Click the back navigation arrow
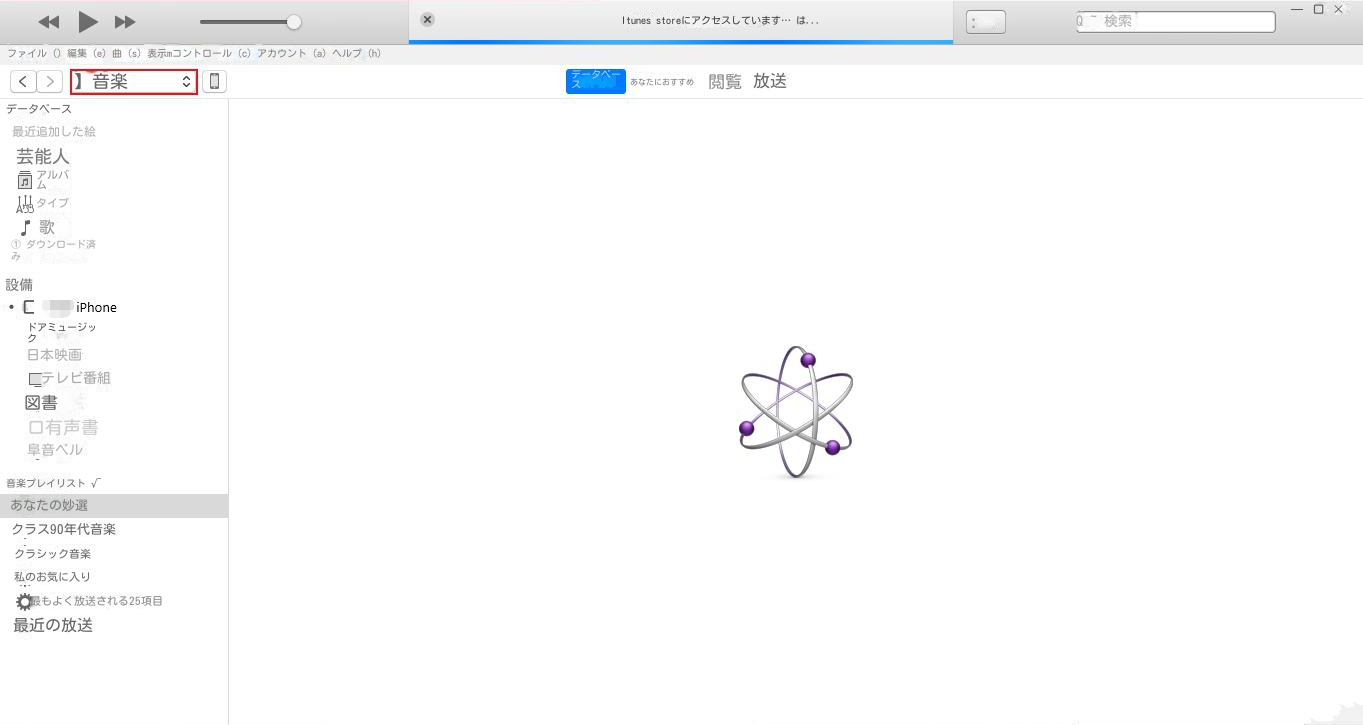Screen dimensions: 1363x725 [x=23, y=82]
